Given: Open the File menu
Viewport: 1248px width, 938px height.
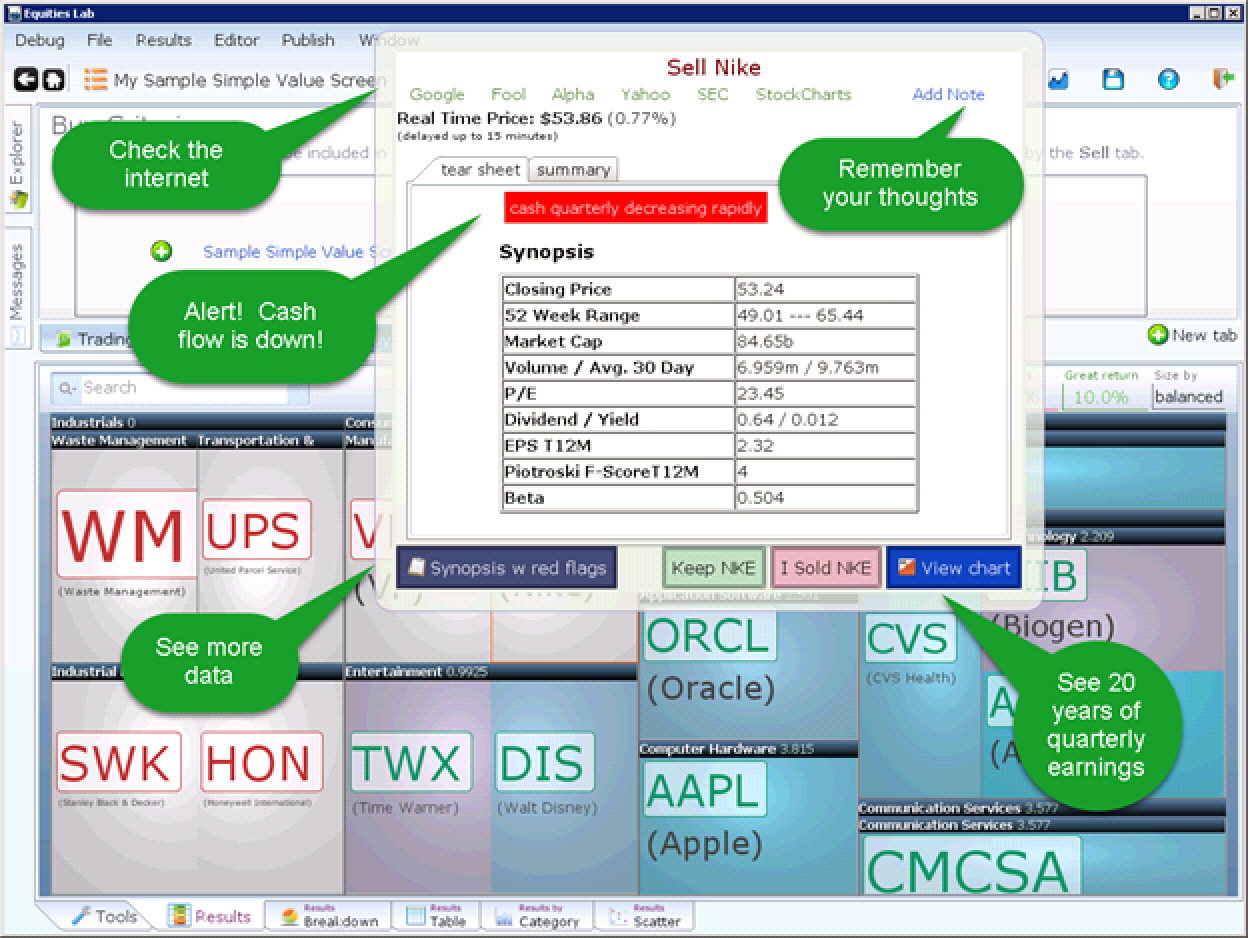Looking at the screenshot, I should coord(99,40).
